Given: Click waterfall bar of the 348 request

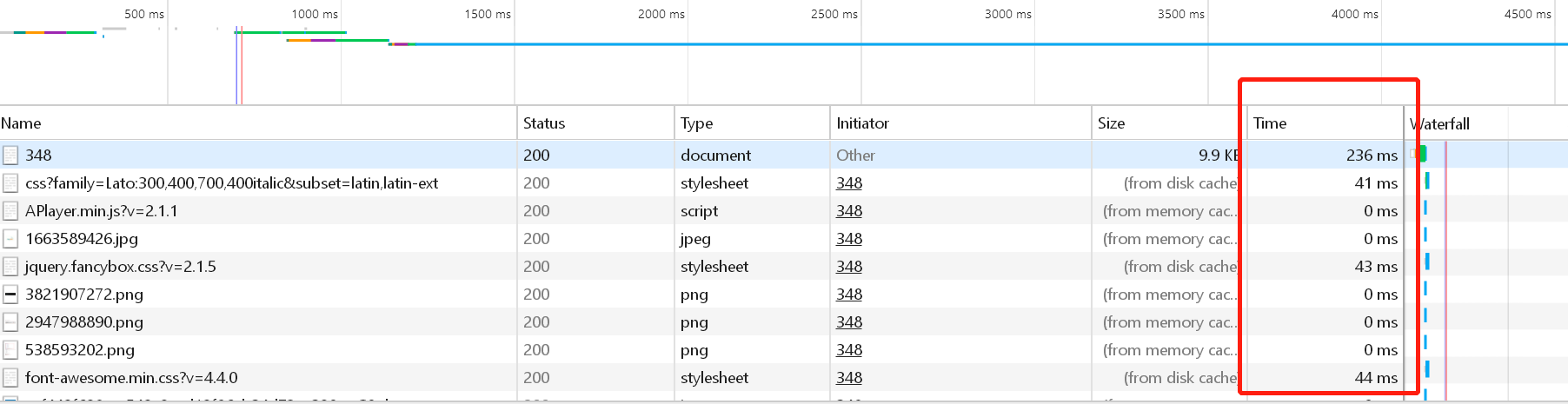Looking at the screenshot, I should point(1419,154).
